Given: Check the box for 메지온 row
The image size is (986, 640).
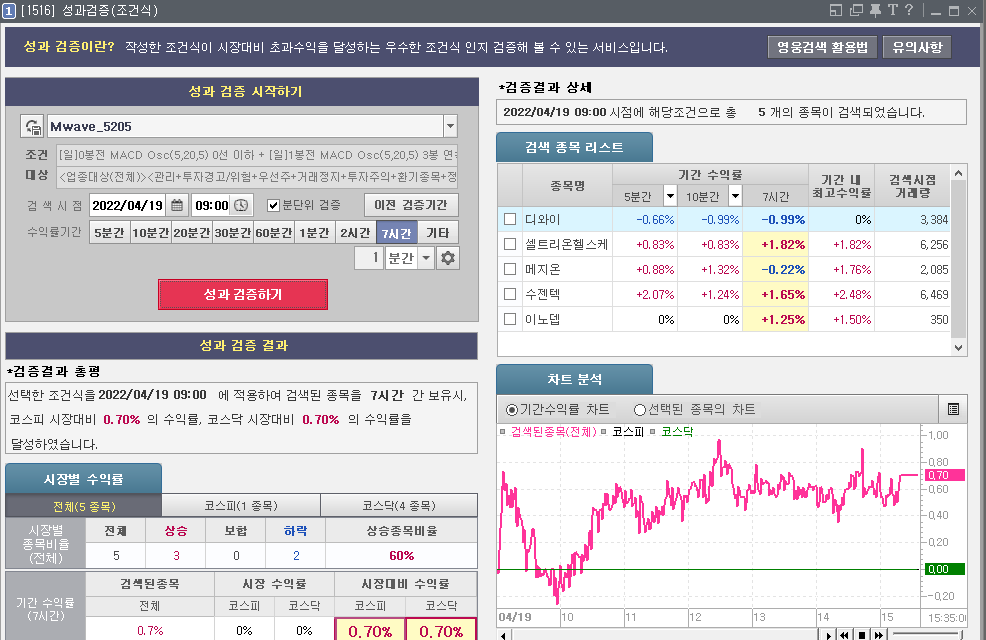Looking at the screenshot, I should click(510, 269).
